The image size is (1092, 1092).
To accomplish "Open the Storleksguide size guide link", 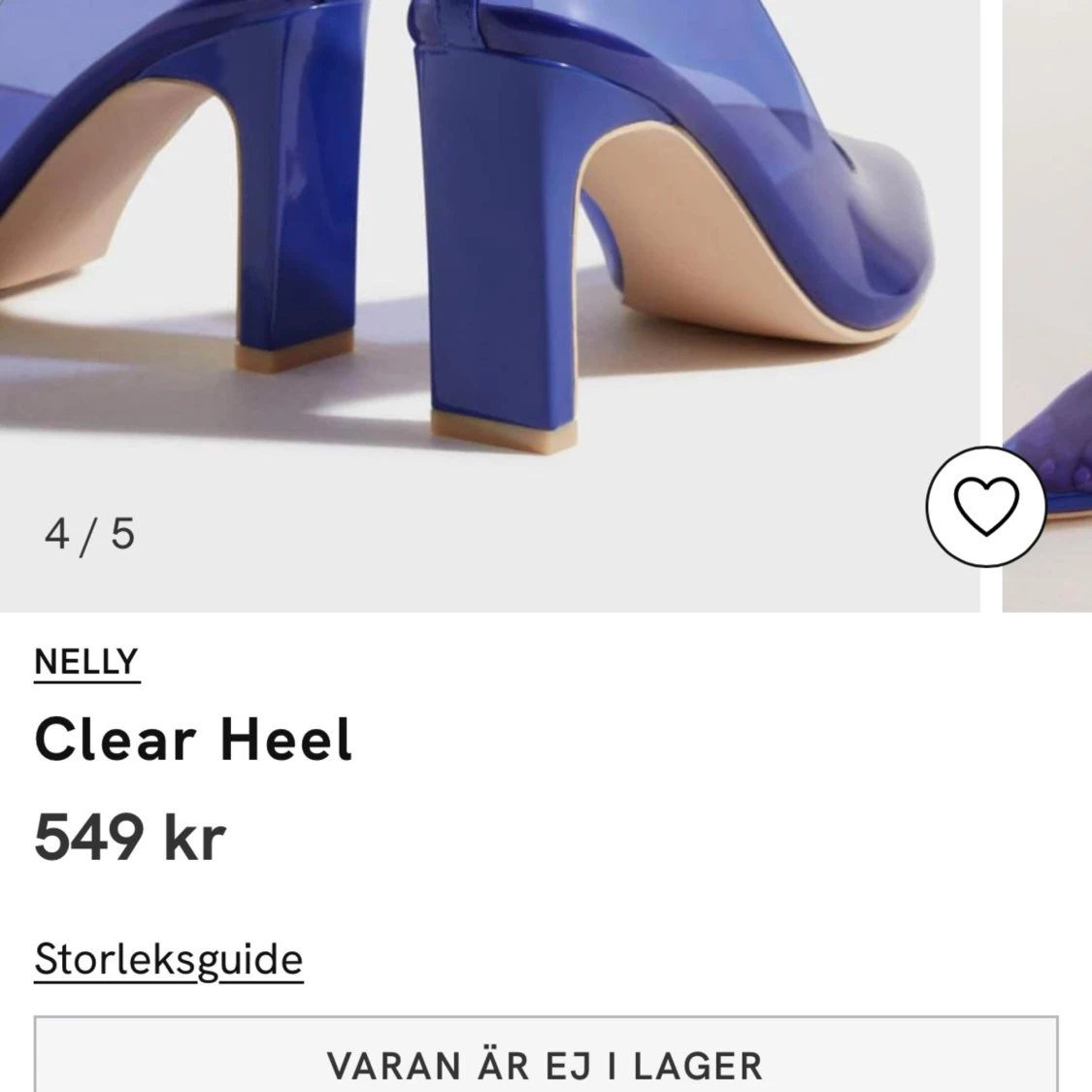I will click(169, 960).
